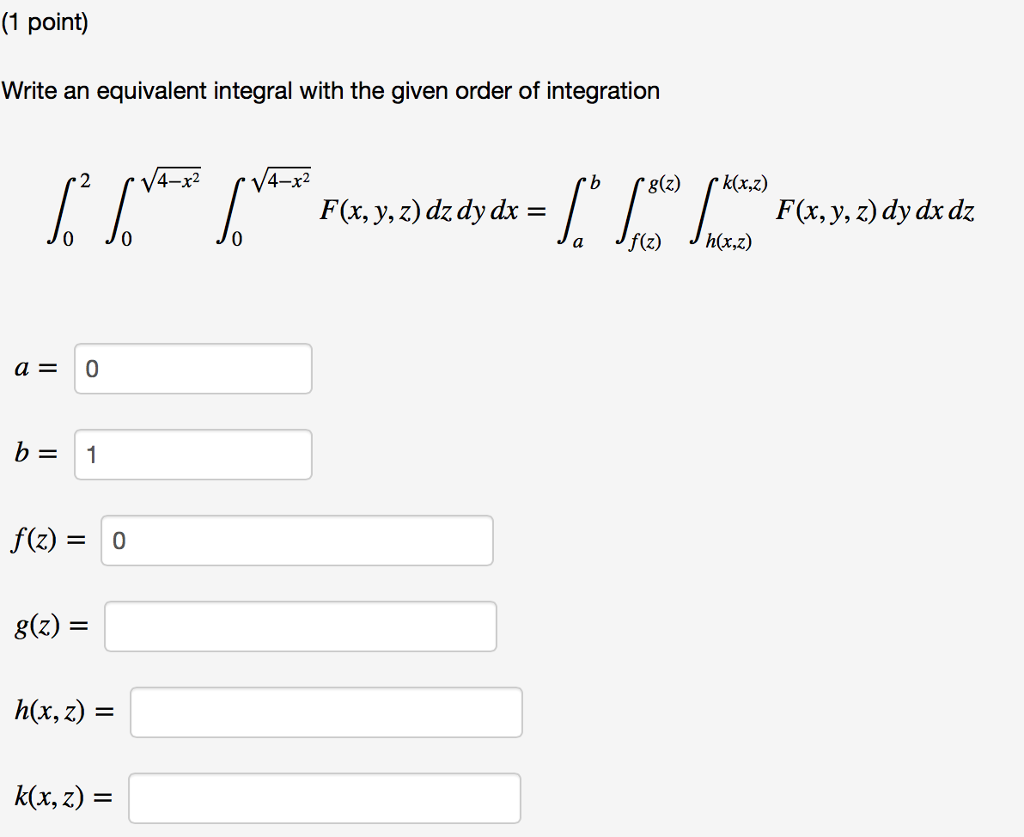Click the order of integration instruction text

331,91
